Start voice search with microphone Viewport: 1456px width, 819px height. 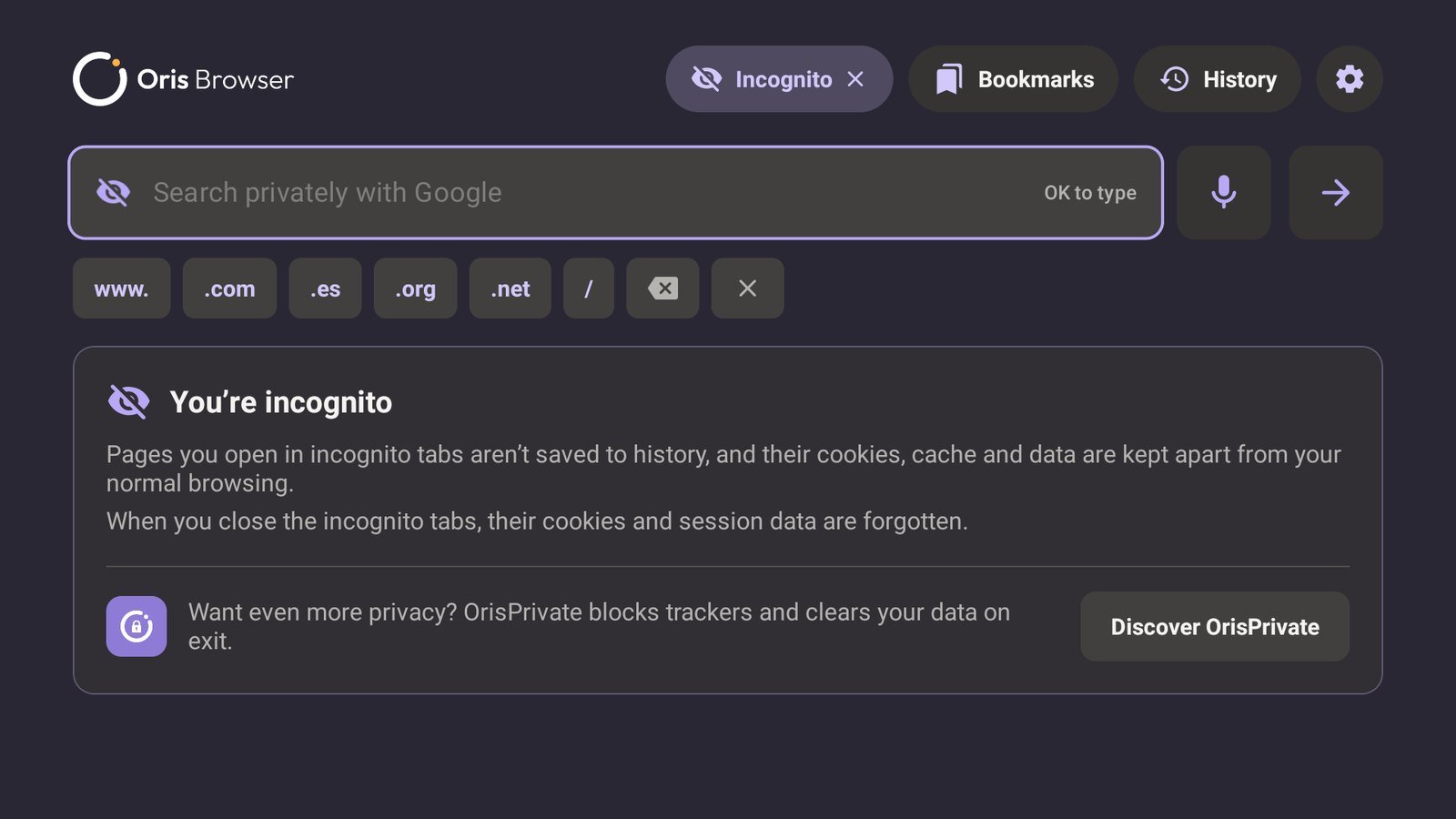1224,192
